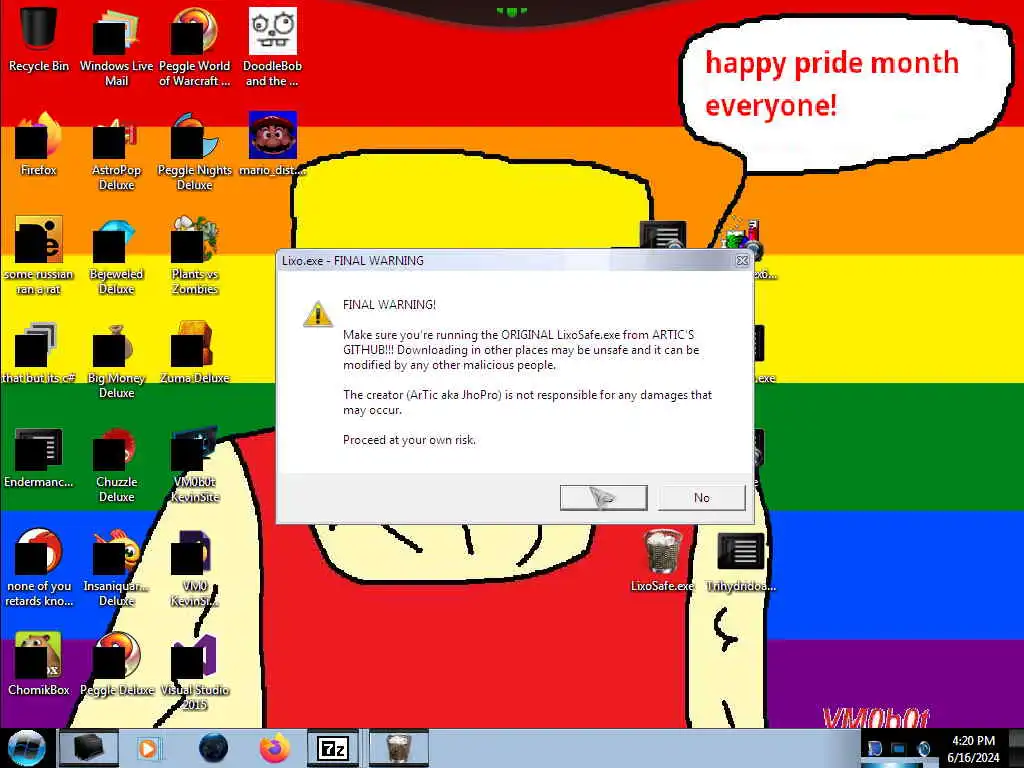Click the trash can taskbar button

(398, 748)
